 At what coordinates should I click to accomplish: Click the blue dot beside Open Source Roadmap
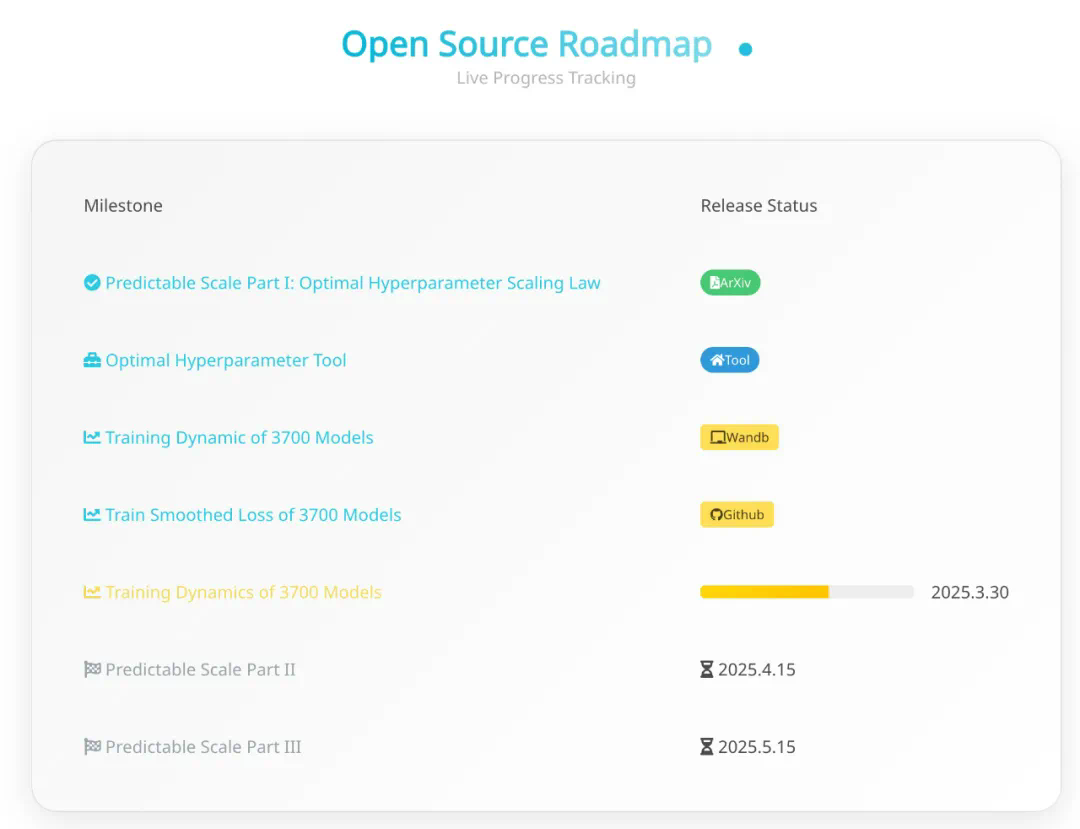point(745,50)
